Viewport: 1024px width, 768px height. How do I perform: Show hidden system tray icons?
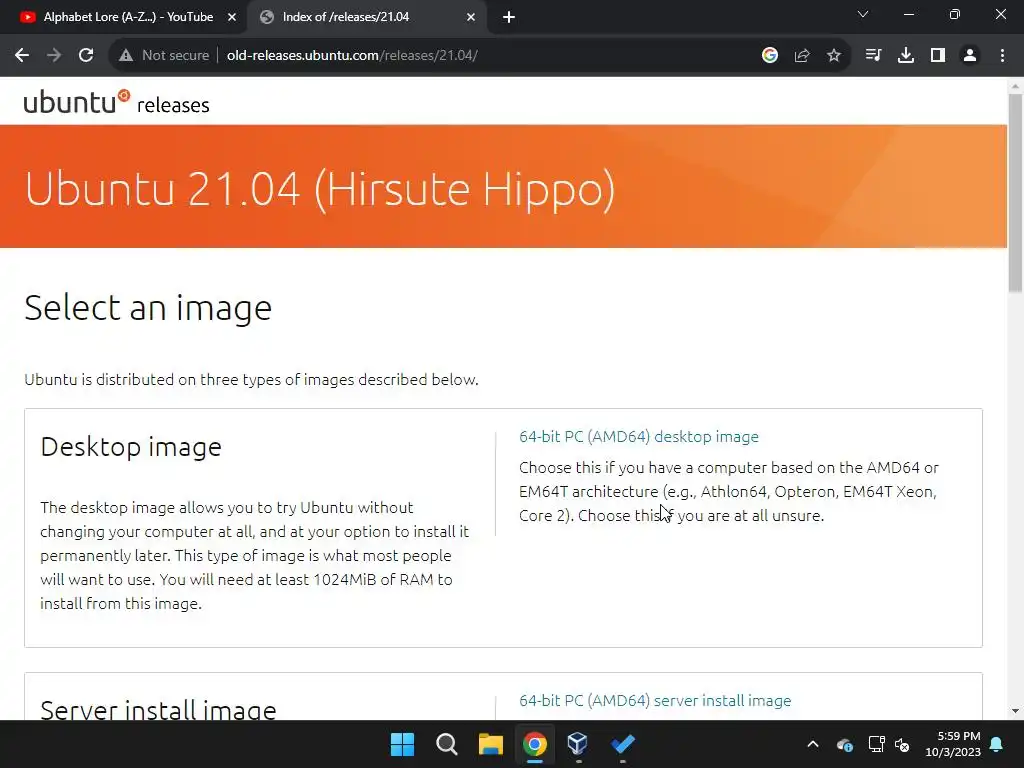click(813, 744)
